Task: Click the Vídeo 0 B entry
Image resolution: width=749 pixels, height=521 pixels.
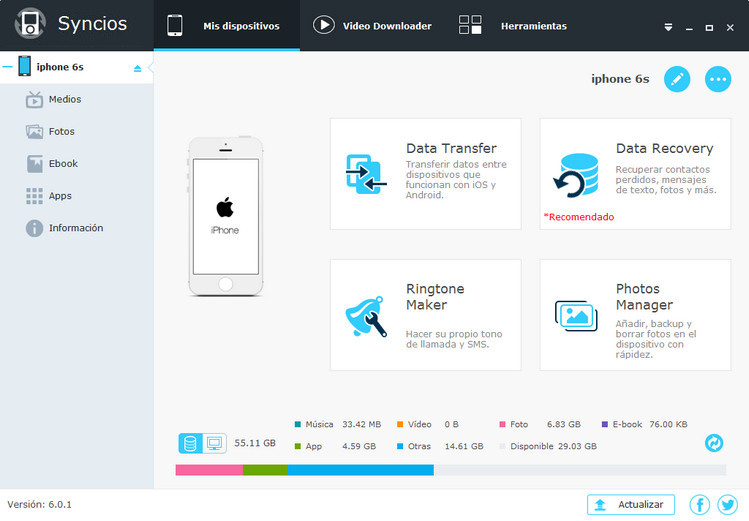Action: (428, 424)
